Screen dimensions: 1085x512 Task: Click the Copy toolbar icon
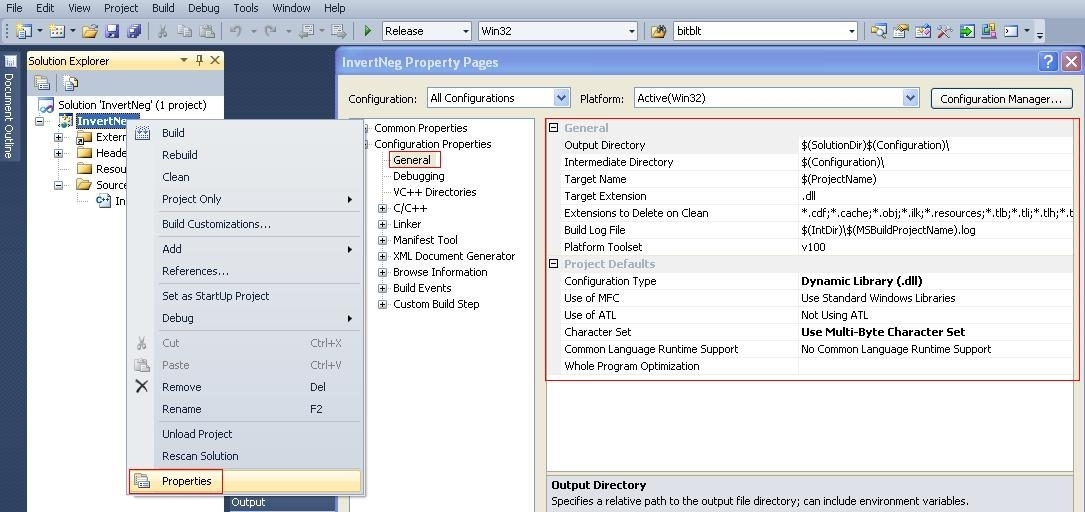[x=184, y=31]
